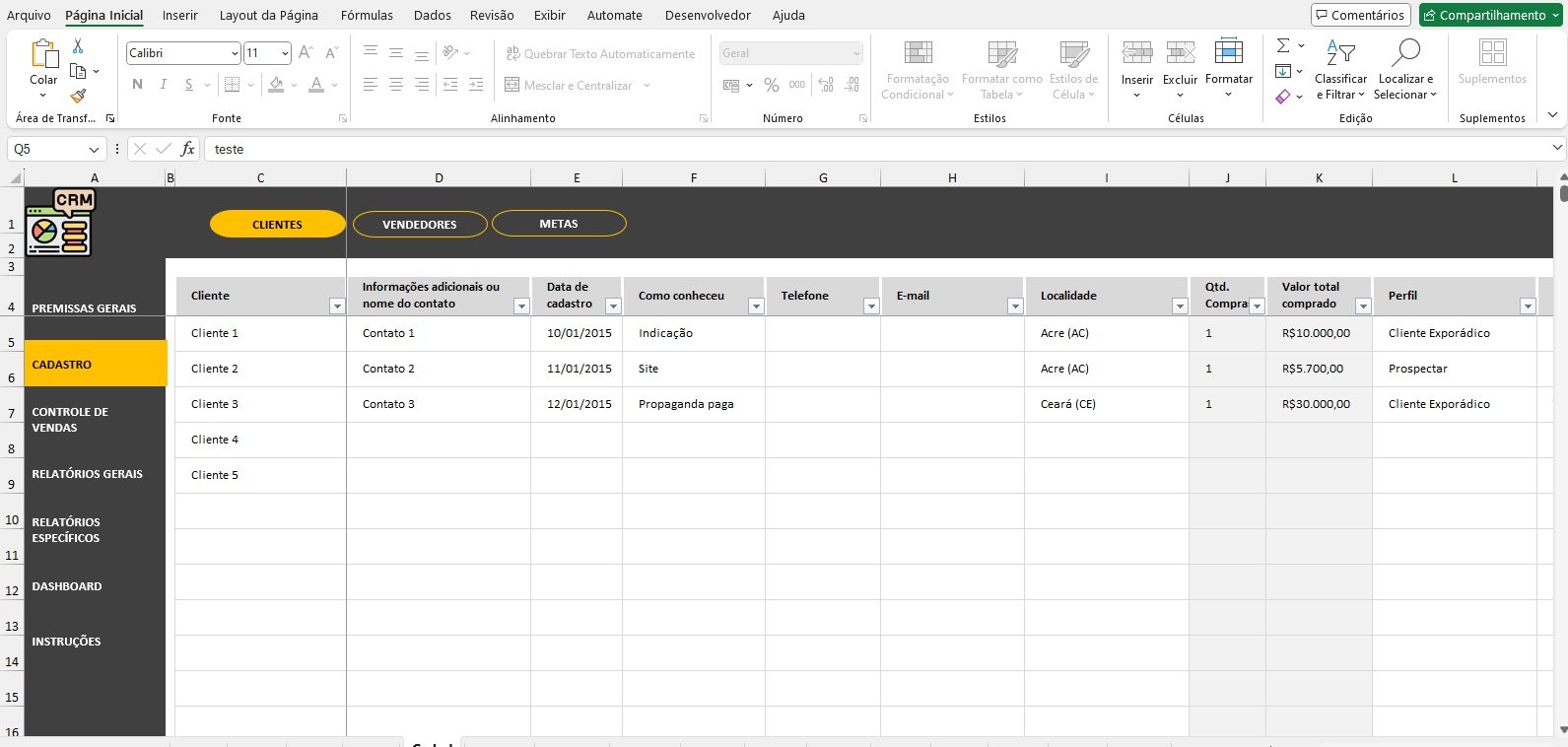
Task: Toggle underline formatting S button
Action: coord(188,85)
